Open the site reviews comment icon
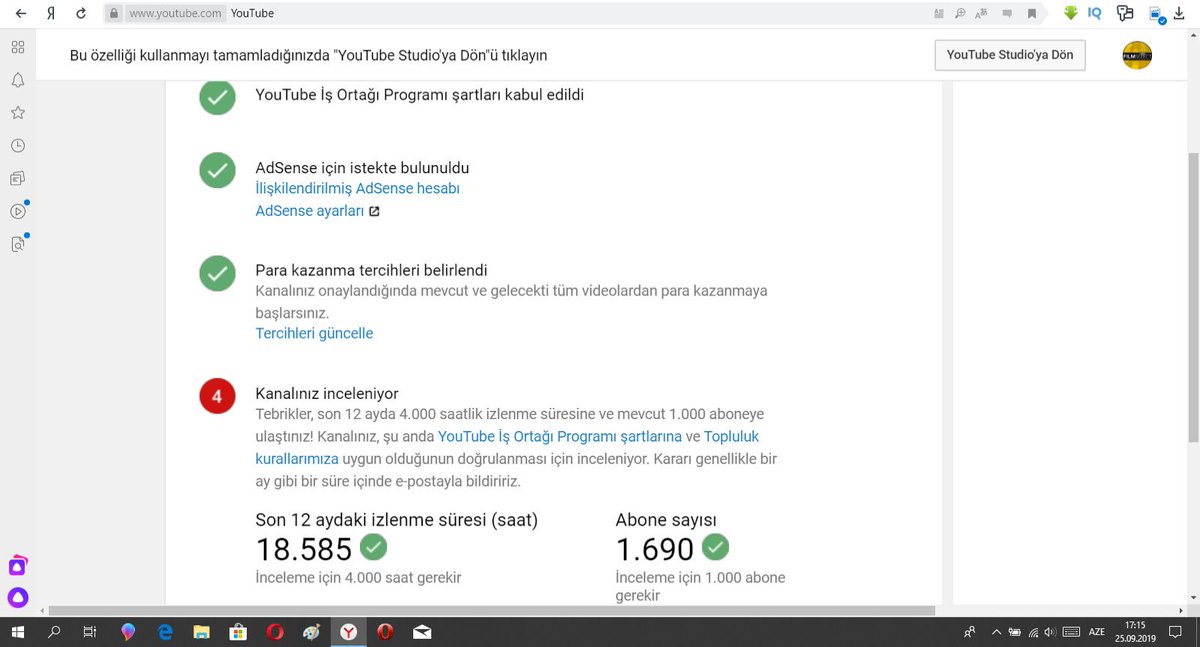Image resolution: width=1200 pixels, height=647 pixels. 1007,14
